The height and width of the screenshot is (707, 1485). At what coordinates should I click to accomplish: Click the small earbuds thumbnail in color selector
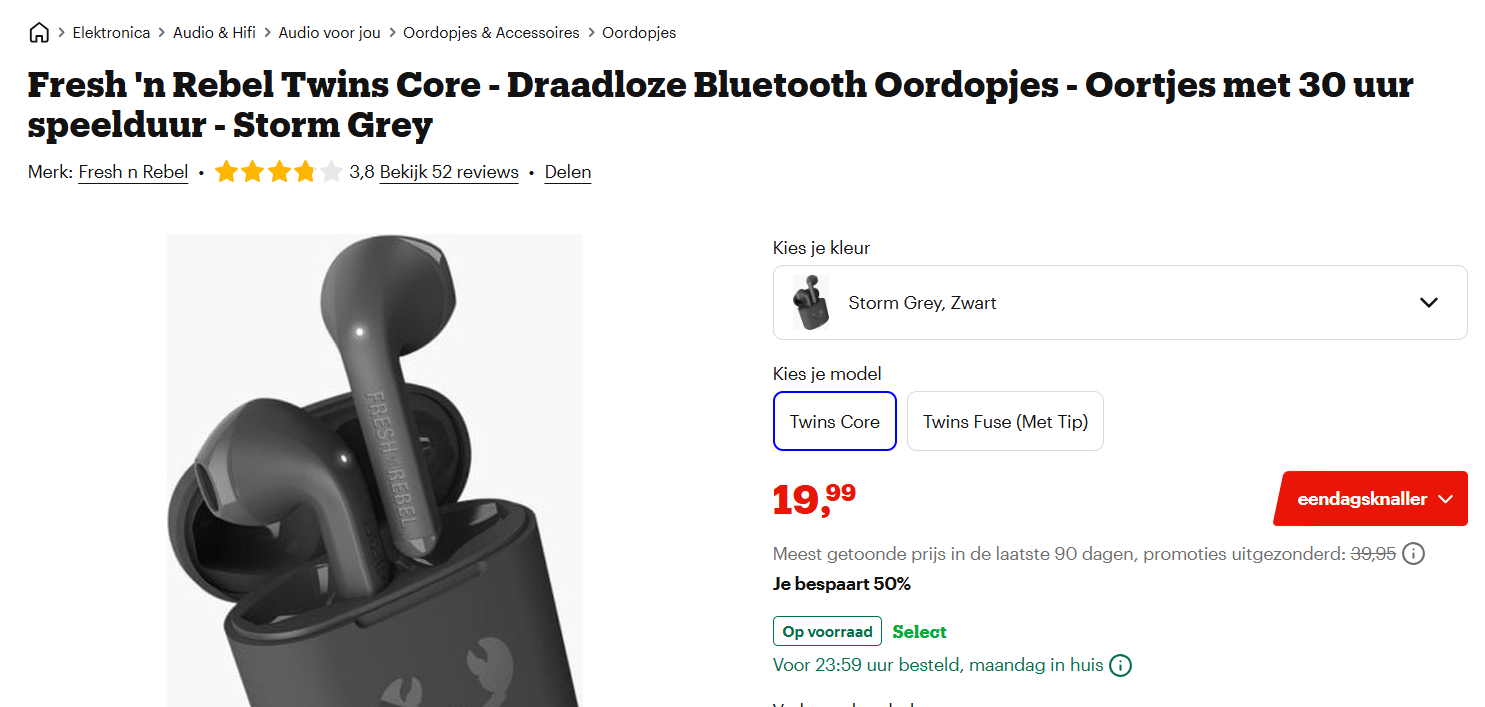click(x=811, y=302)
